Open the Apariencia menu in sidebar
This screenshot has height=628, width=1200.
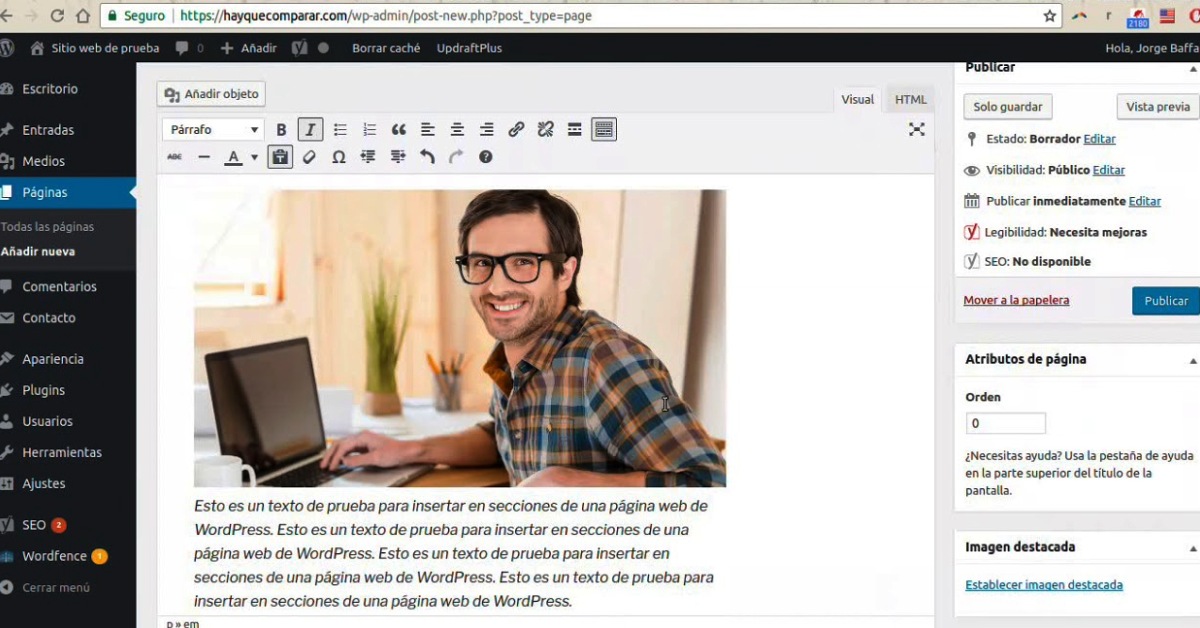pos(53,359)
